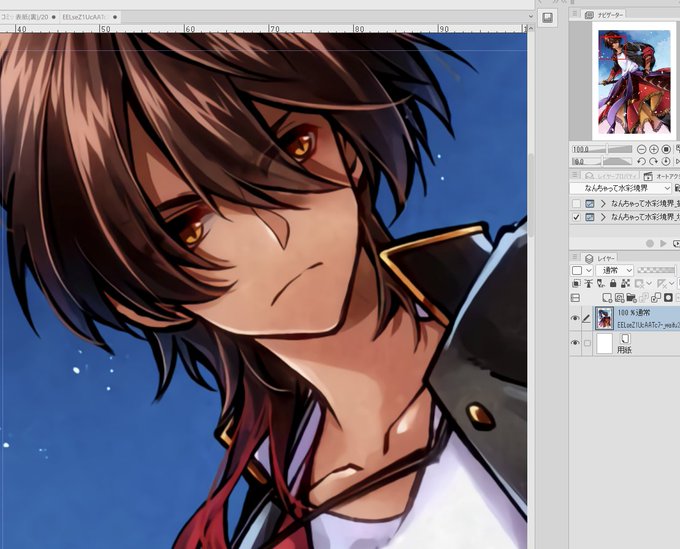Hide the 用紙 paper layer

point(575,343)
